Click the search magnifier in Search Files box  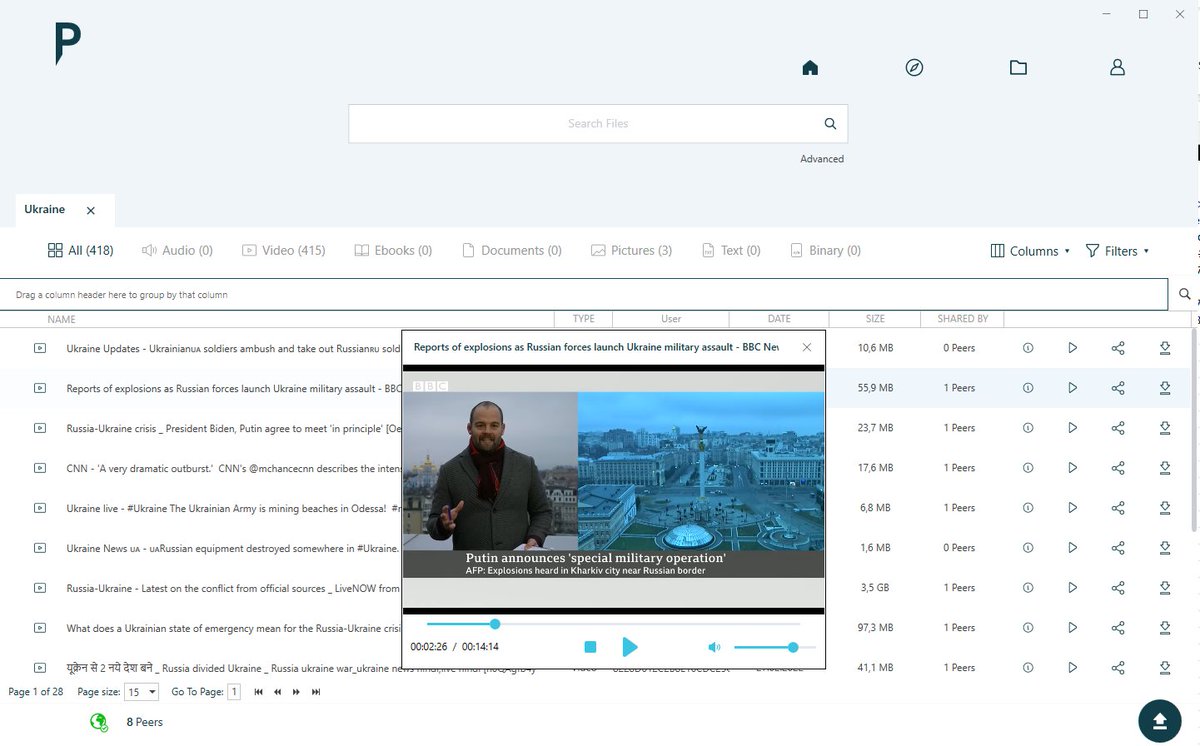click(830, 124)
